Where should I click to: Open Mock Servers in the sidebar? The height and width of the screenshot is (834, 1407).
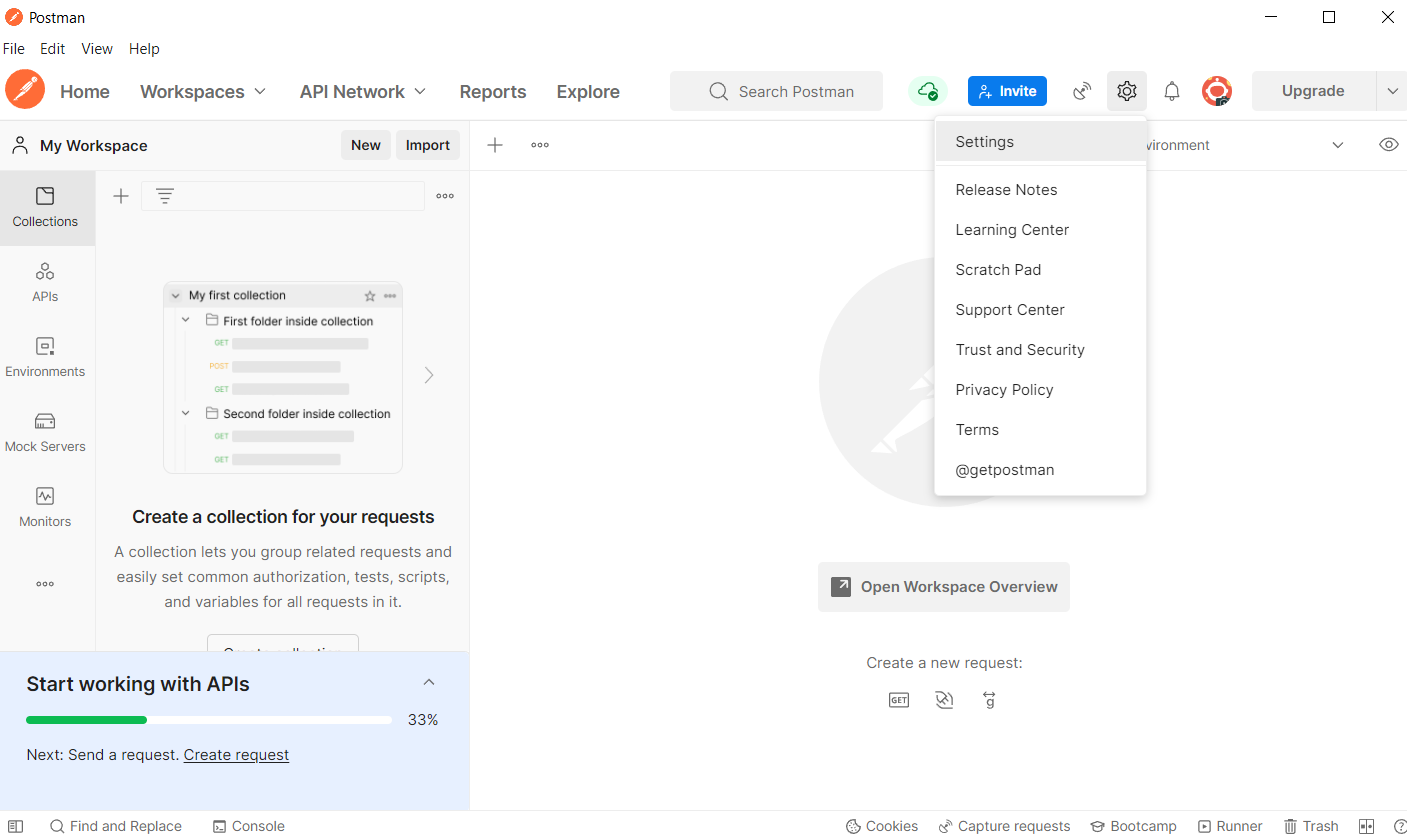click(x=45, y=432)
